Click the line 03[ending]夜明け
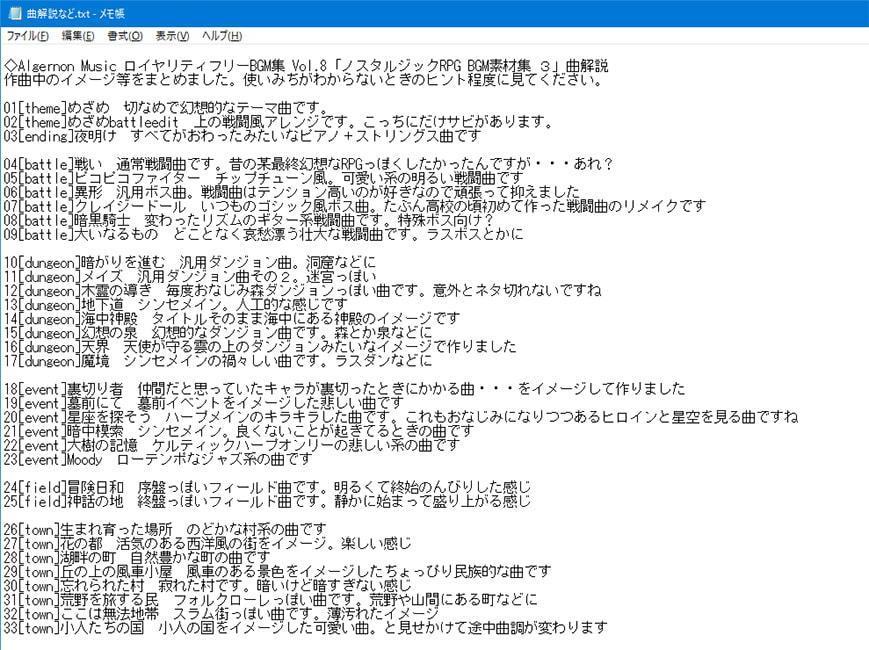This screenshot has height=650, width=869. 242,136
